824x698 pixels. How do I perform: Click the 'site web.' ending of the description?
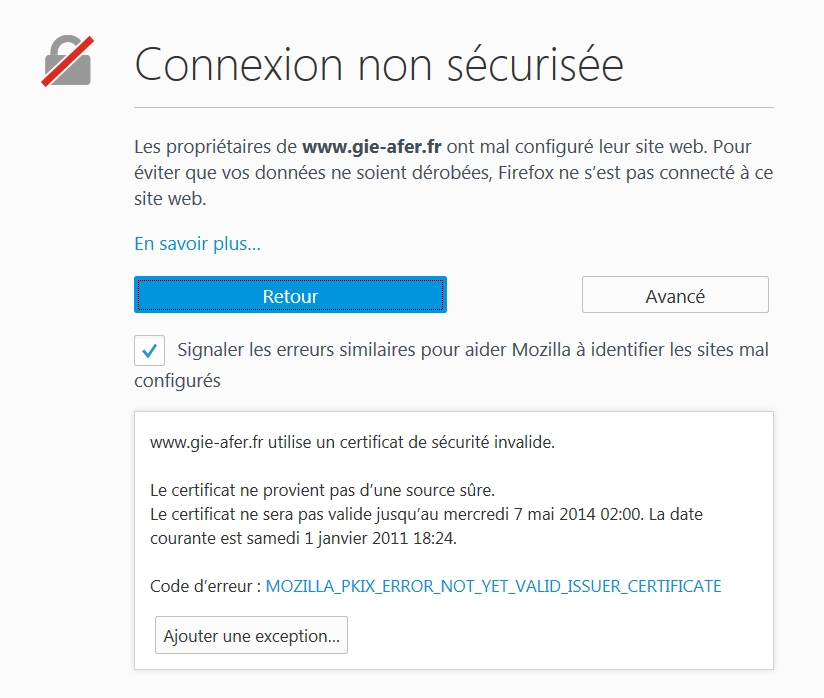point(170,199)
